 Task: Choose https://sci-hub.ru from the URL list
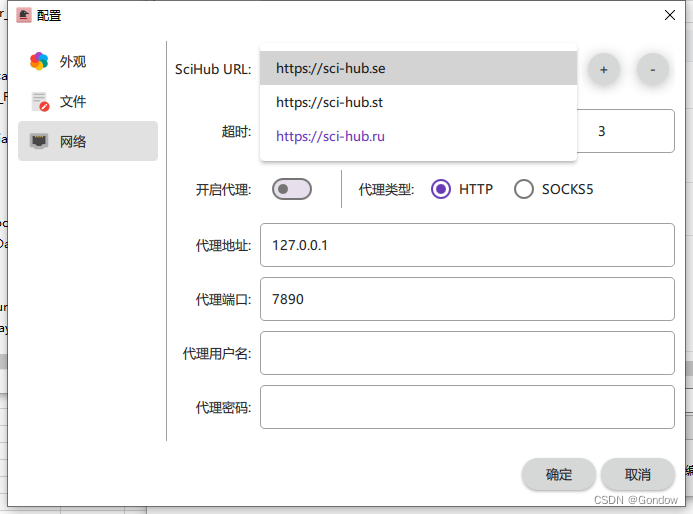click(418, 136)
